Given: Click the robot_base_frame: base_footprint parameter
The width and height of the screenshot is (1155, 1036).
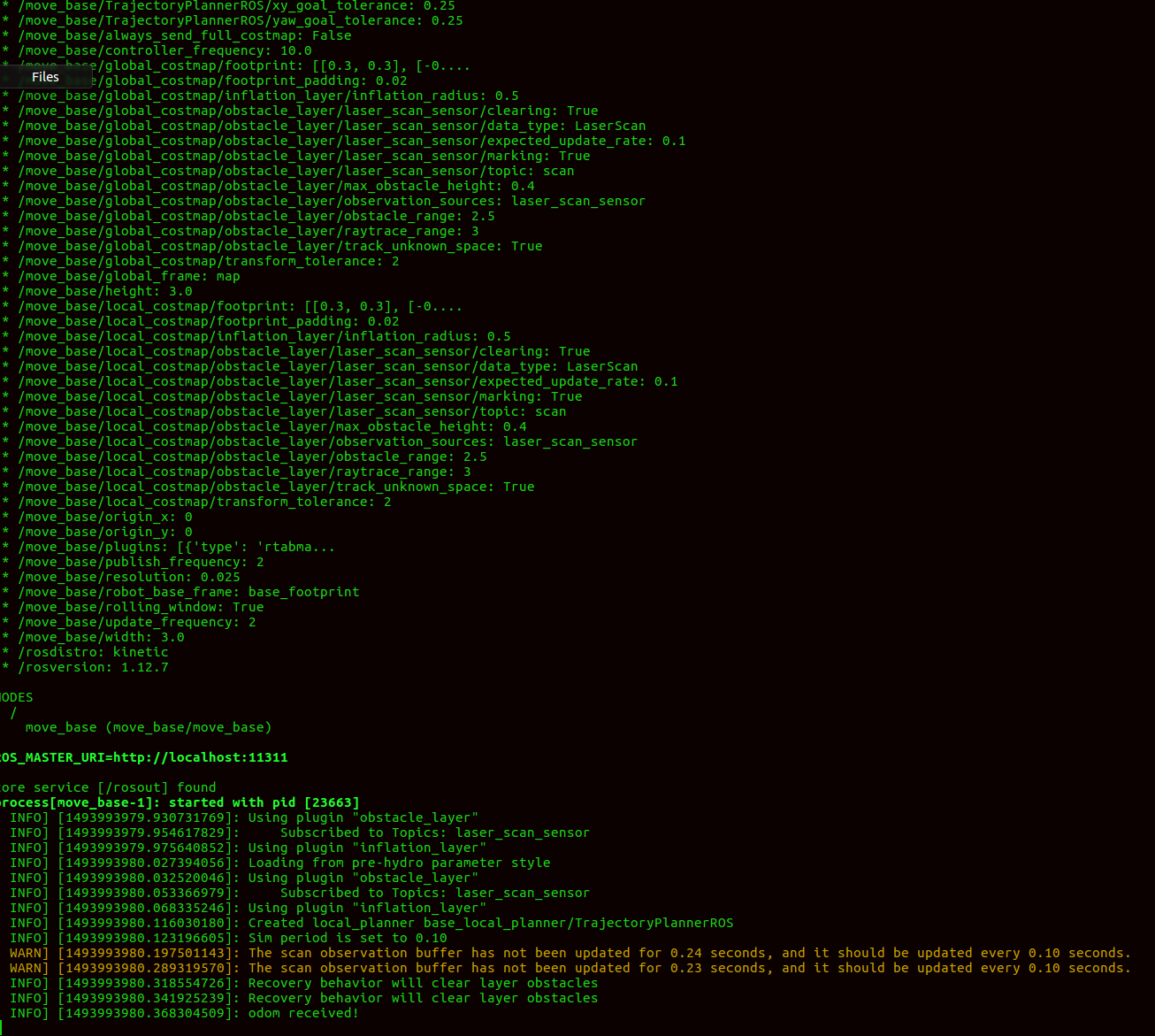Looking at the screenshot, I should (188, 592).
